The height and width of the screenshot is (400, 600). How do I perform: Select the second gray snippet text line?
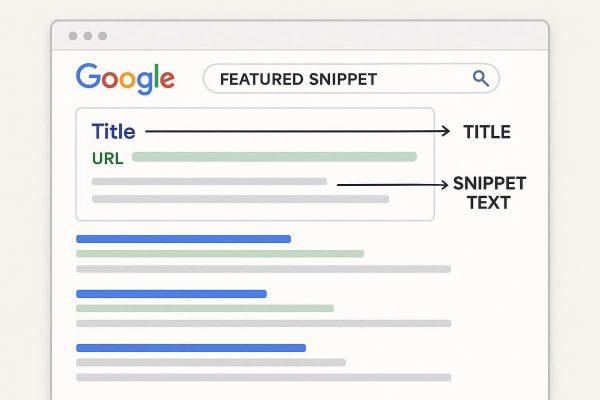coord(240,199)
